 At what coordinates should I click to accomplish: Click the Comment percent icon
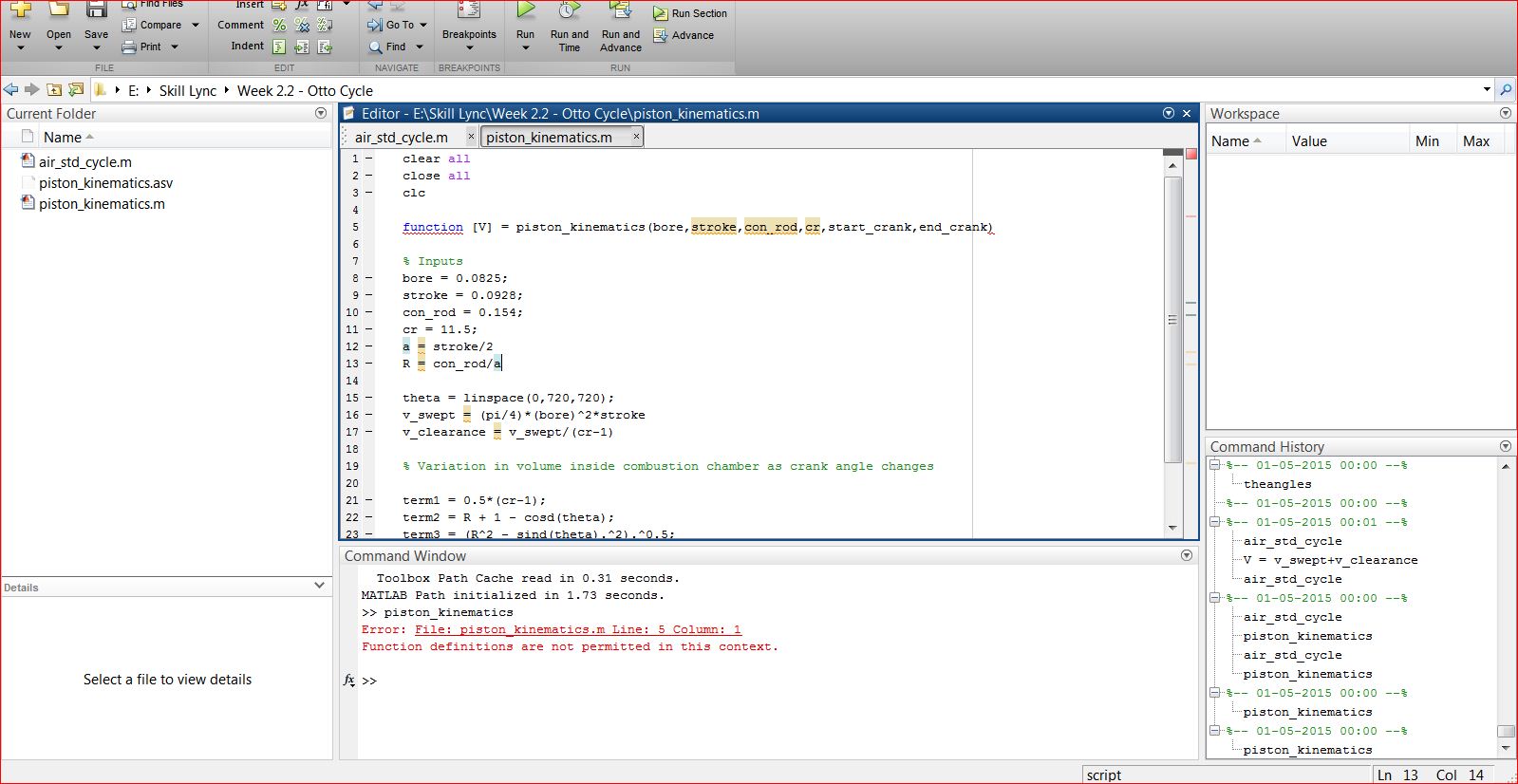(279, 26)
